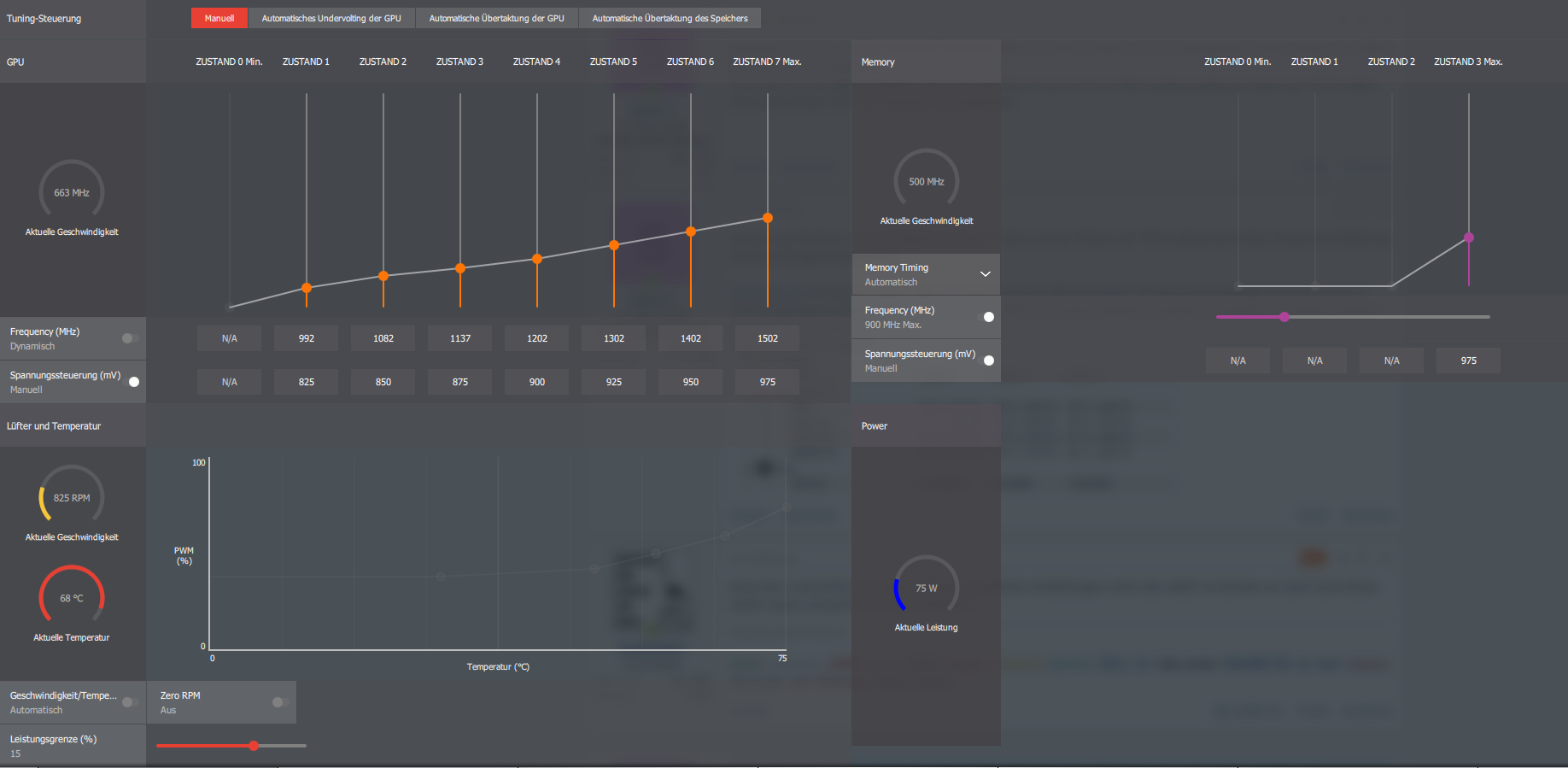The height and width of the screenshot is (768, 1568).
Task: Click the Temperatur (°C) axis label
Action: [x=498, y=666]
